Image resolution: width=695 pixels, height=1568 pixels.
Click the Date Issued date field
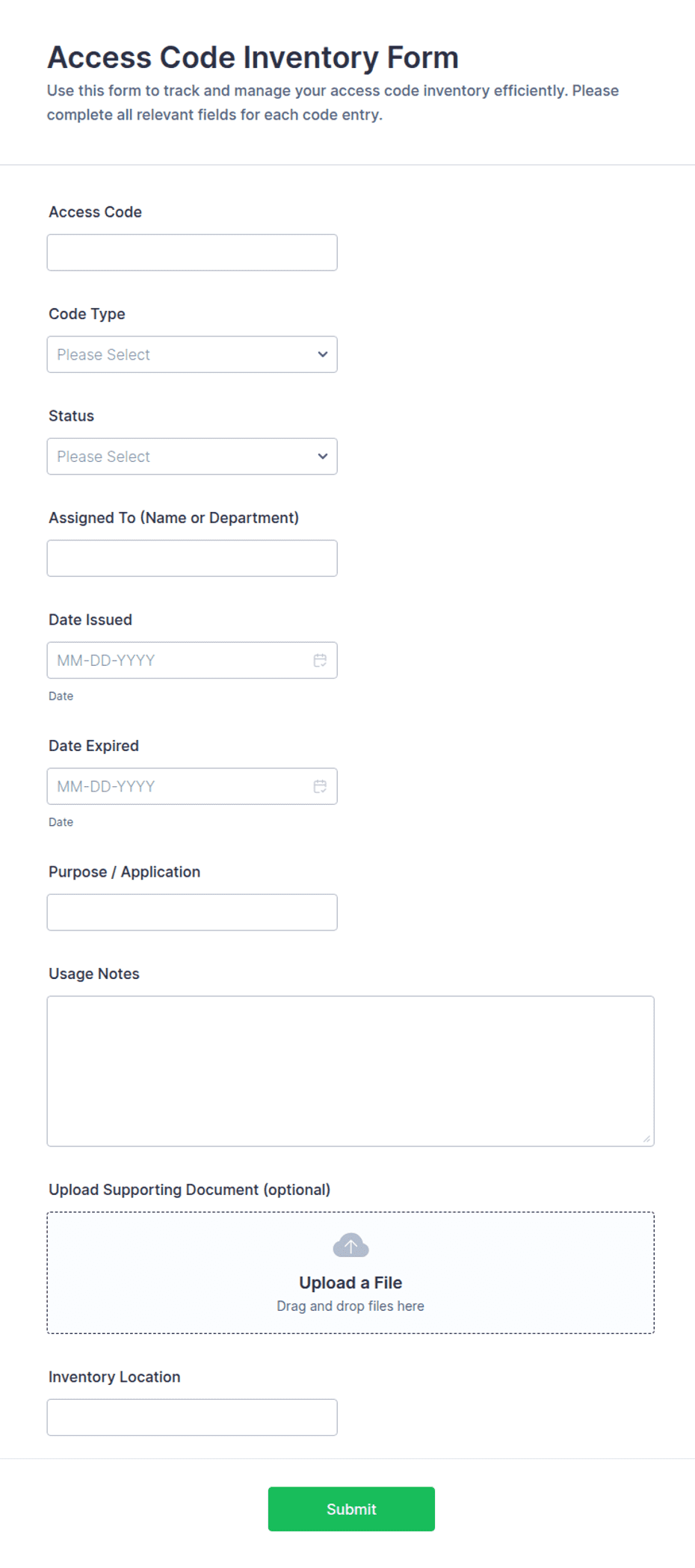pos(192,660)
